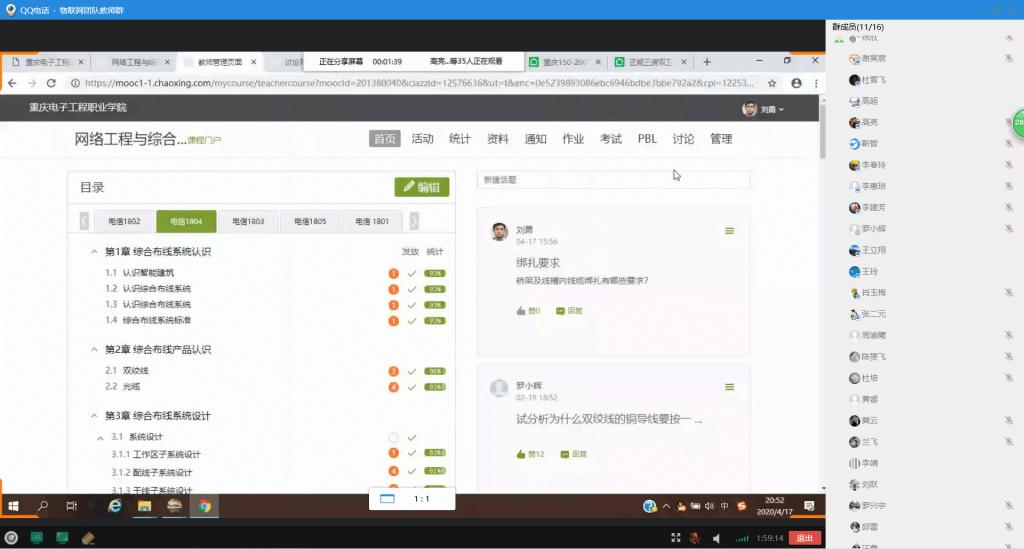Click the 新建话题 new topic input field
Screen dimensions: 1024x549
point(612,180)
